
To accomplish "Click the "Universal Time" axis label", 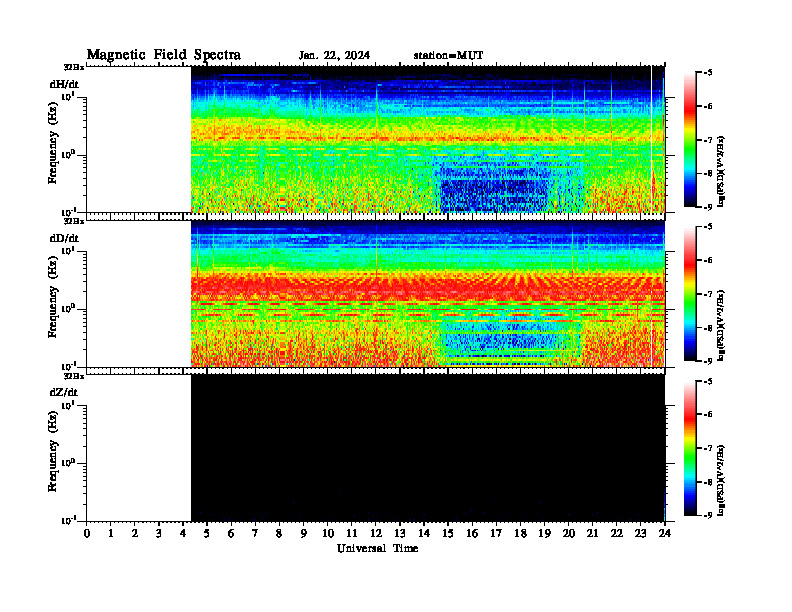I will click(378, 548).
